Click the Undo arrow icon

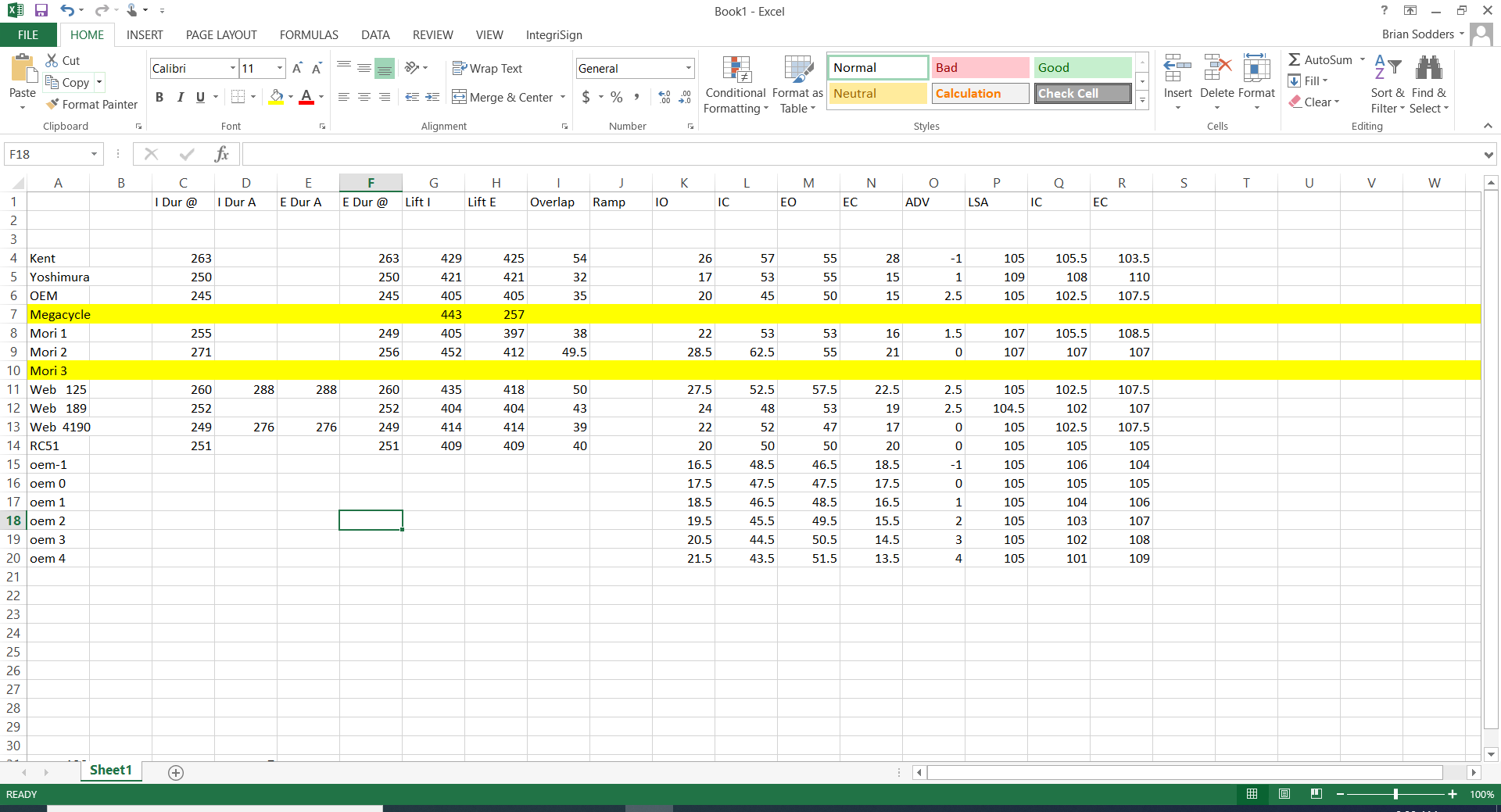pos(67,10)
